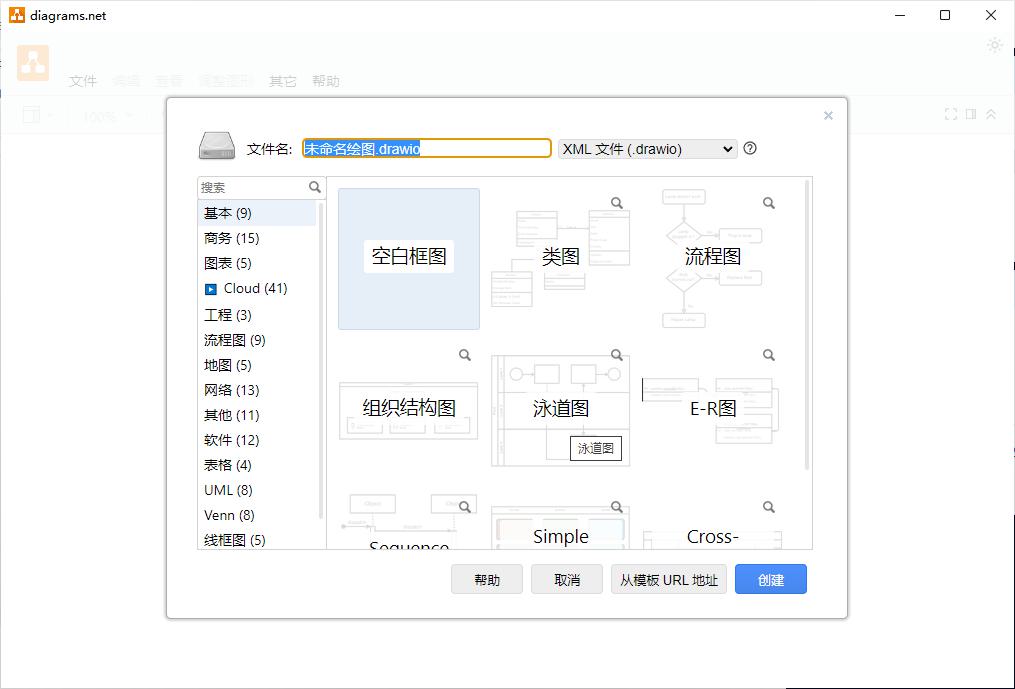Viewport: 1015px width, 689px height.
Task: Select the 图表 (5) category
Action: click(257, 264)
